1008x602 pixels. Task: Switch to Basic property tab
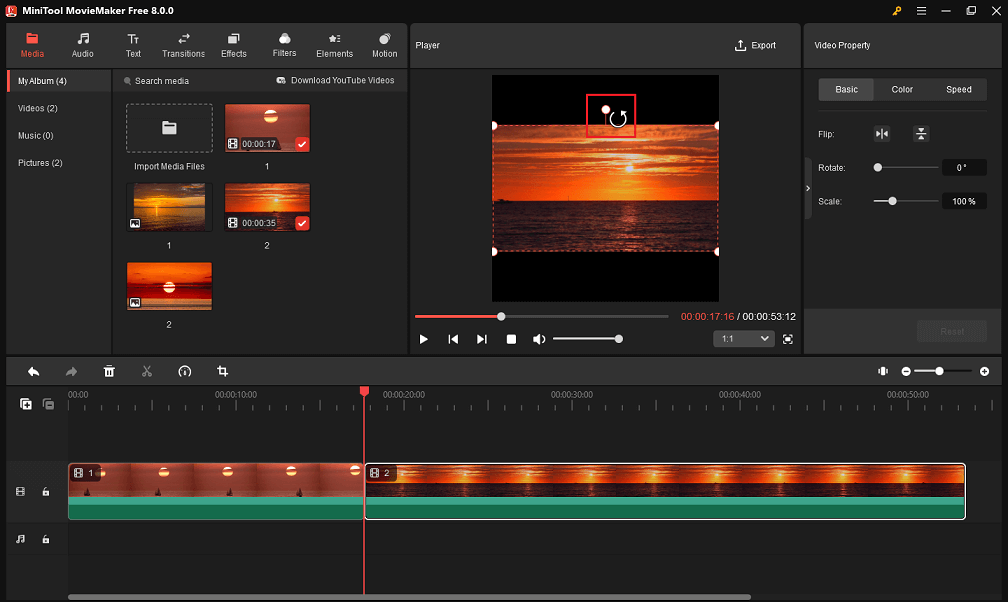[x=846, y=89]
